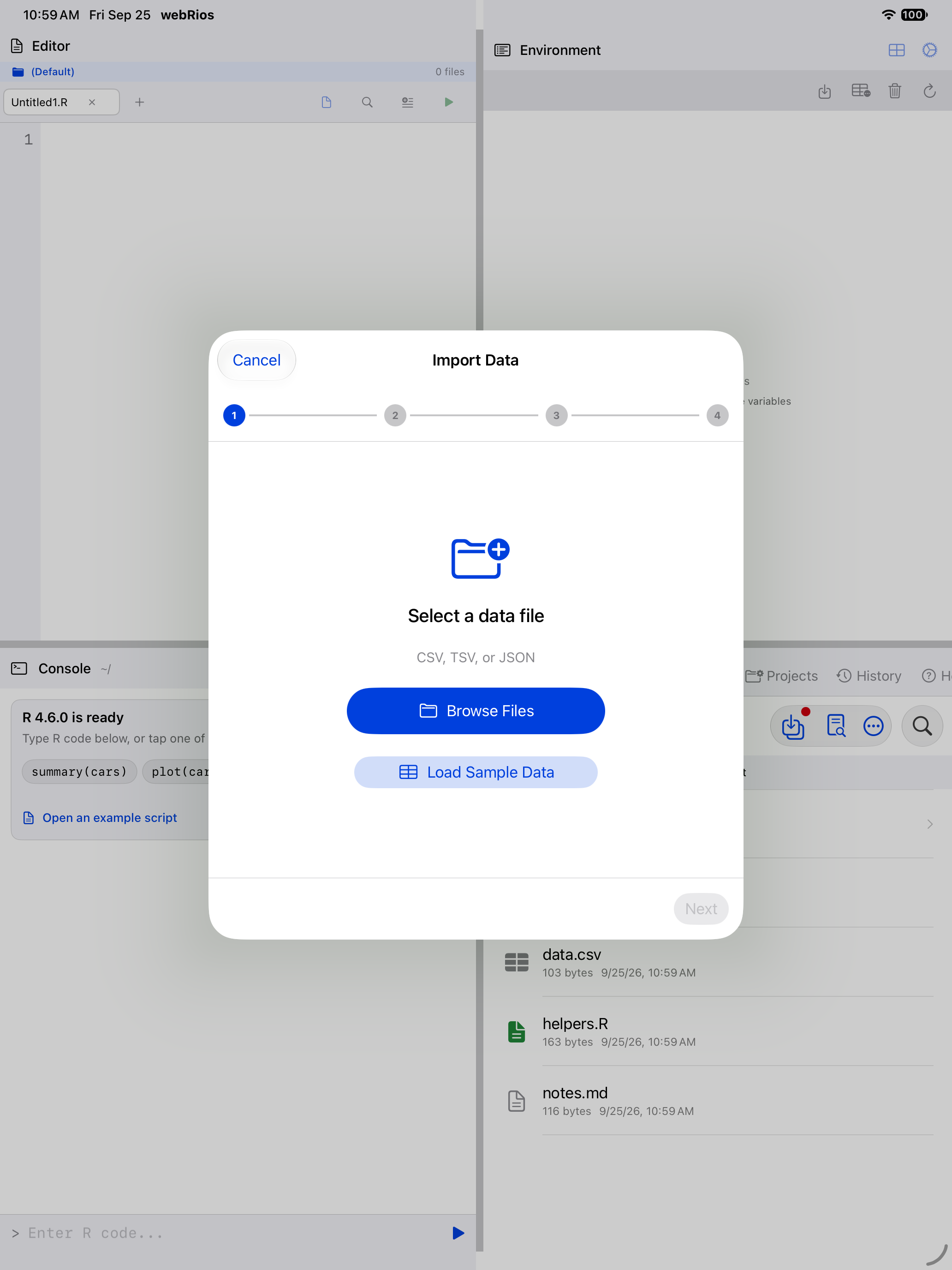Image resolution: width=952 pixels, height=1270 pixels.
Task: Click the Environment panel header icon
Action: 502,50
